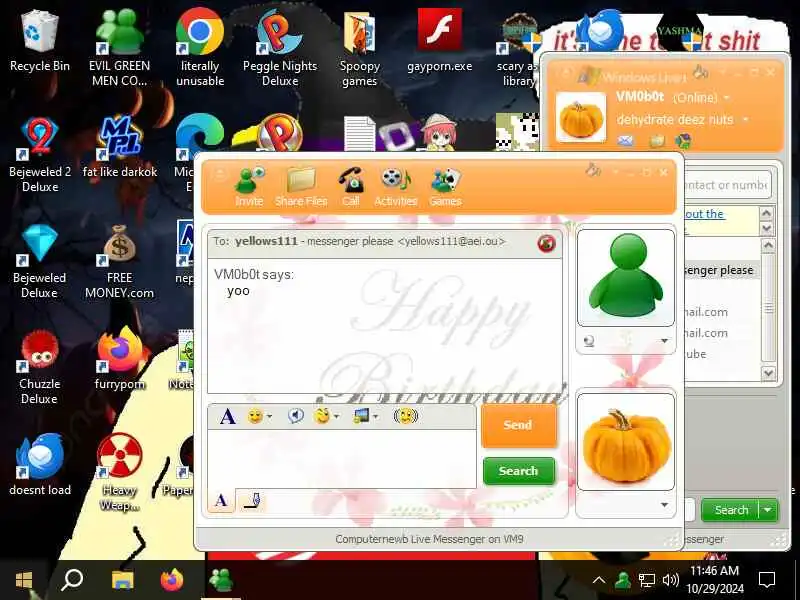Click the message typing box

click(341, 458)
